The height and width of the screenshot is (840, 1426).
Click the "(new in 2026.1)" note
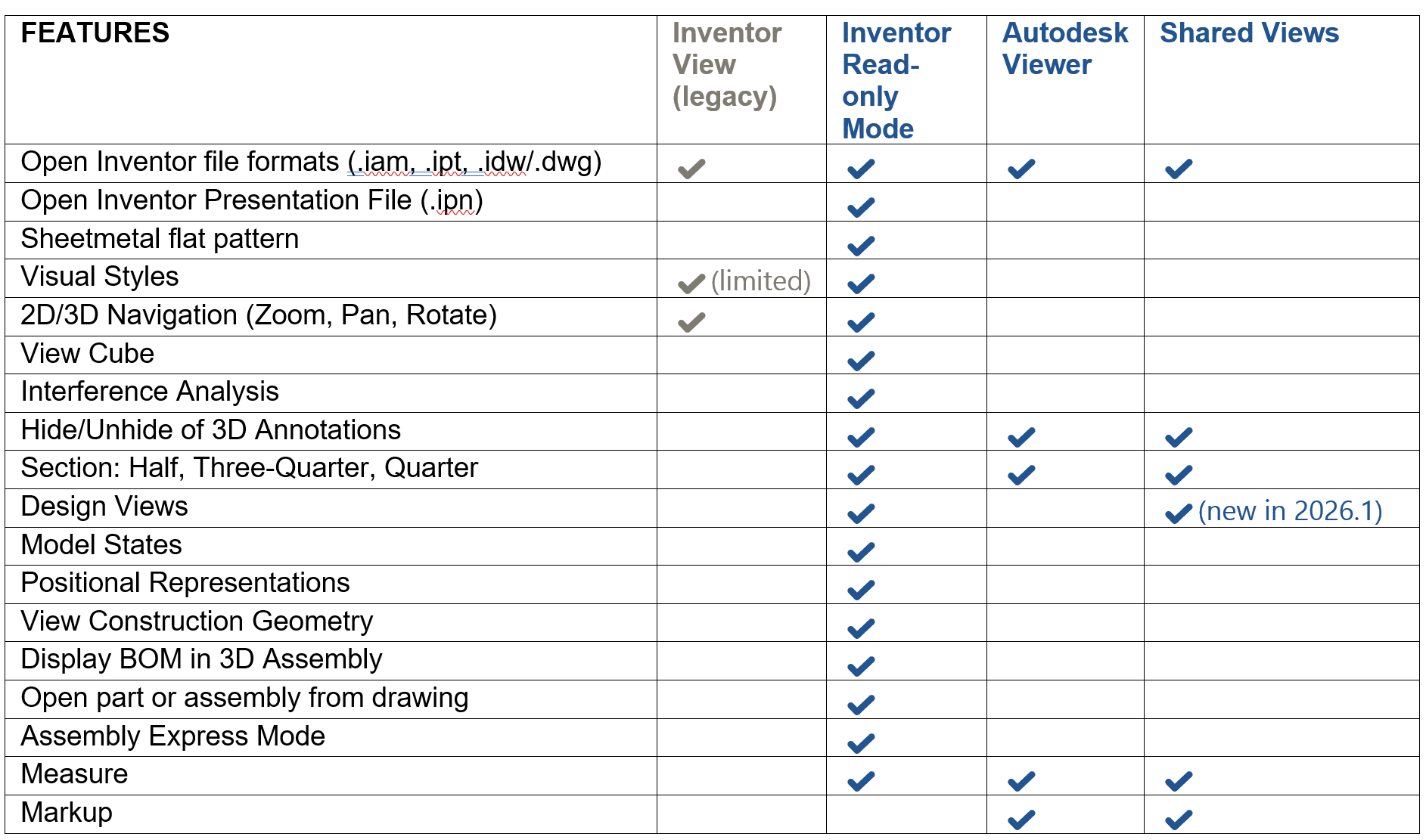(1290, 511)
